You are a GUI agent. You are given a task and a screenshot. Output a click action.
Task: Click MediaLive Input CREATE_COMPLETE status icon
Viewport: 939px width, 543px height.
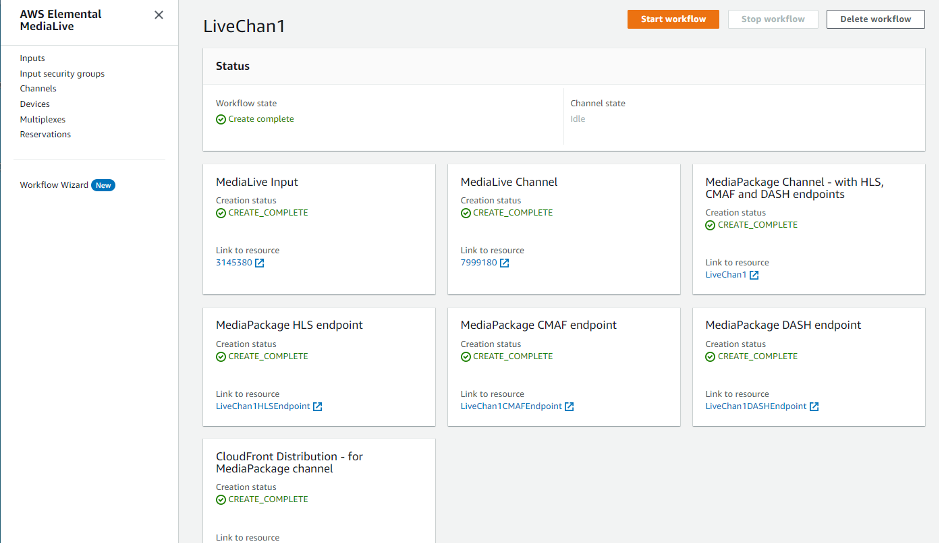point(221,213)
